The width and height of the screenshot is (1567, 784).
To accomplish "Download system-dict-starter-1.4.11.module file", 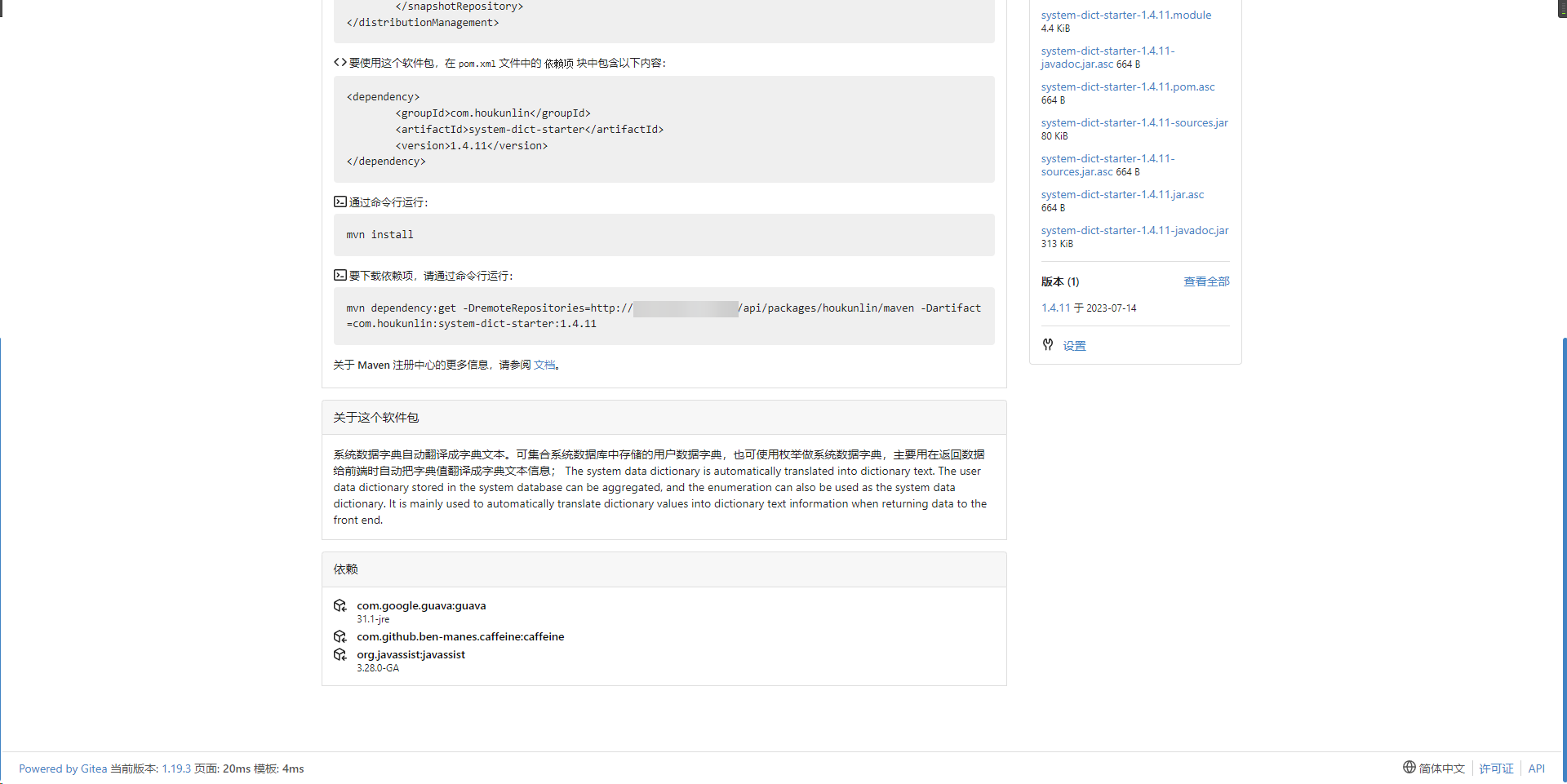I will coord(1125,15).
